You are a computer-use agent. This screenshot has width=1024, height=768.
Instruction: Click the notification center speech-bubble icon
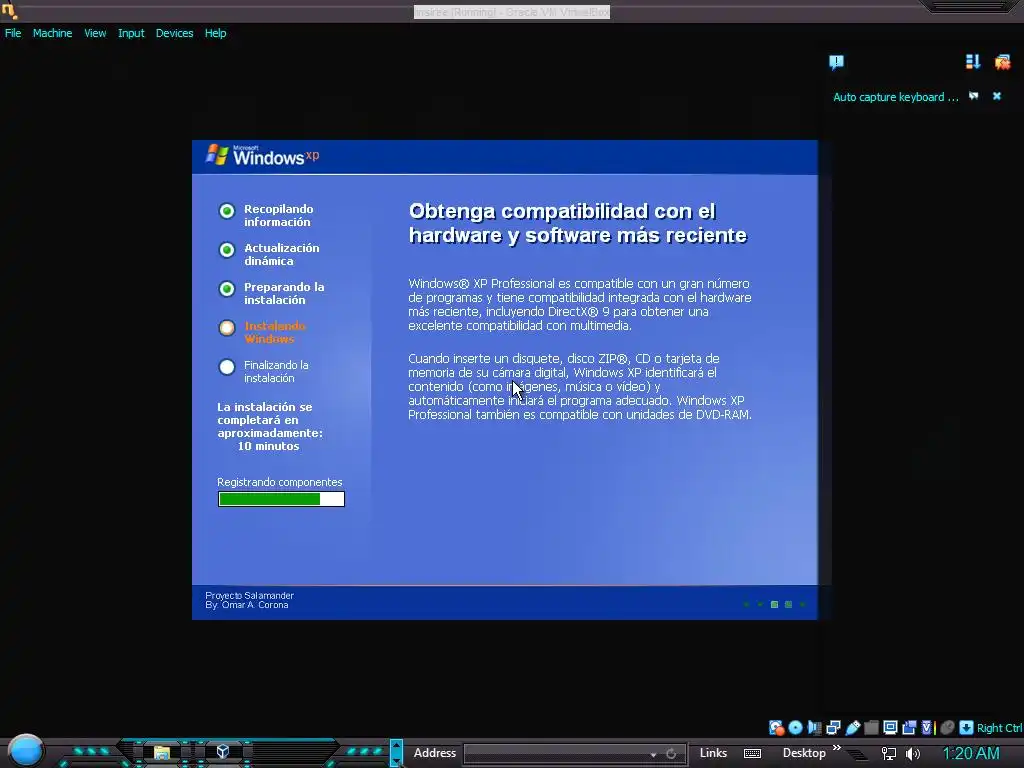coord(836,62)
